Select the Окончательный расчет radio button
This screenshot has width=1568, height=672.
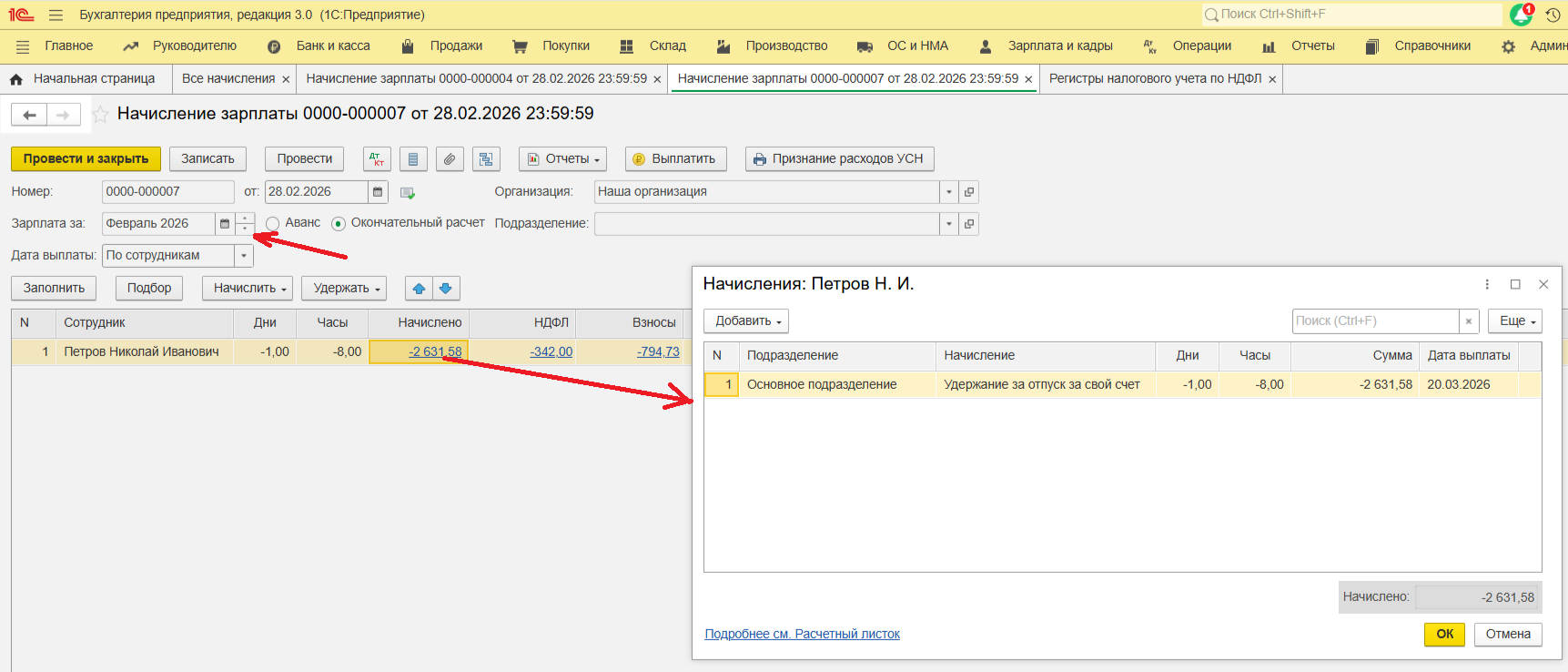click(x=339, y=224)
